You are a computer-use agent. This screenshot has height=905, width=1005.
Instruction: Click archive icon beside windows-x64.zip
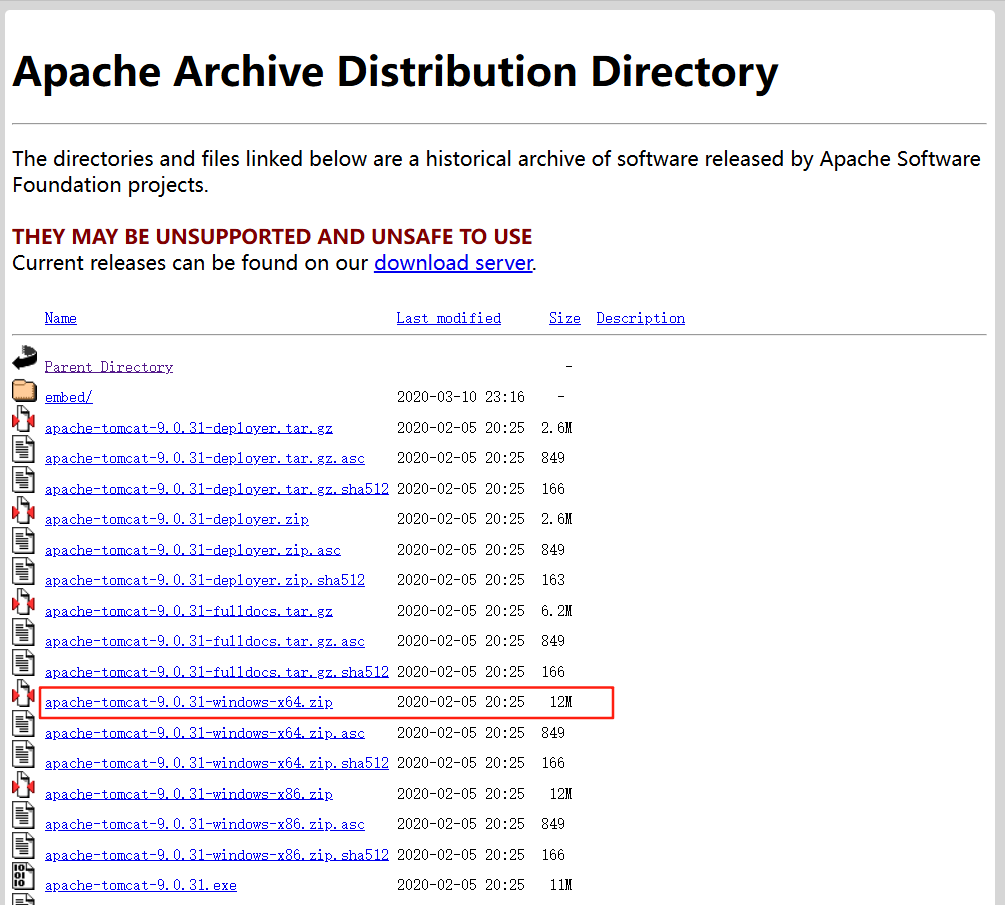coord(24,693)
